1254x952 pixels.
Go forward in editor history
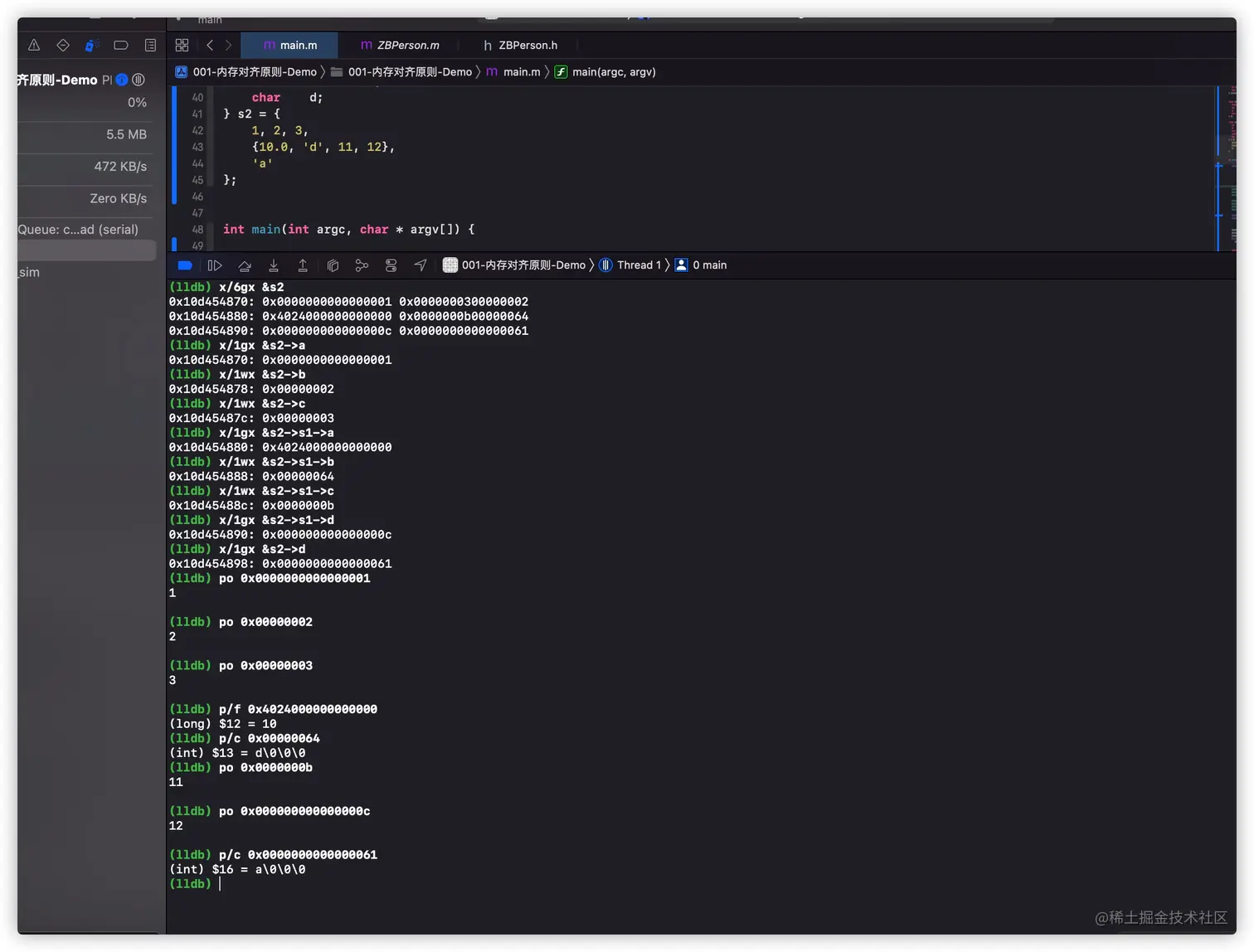click(x=229, y=46)
